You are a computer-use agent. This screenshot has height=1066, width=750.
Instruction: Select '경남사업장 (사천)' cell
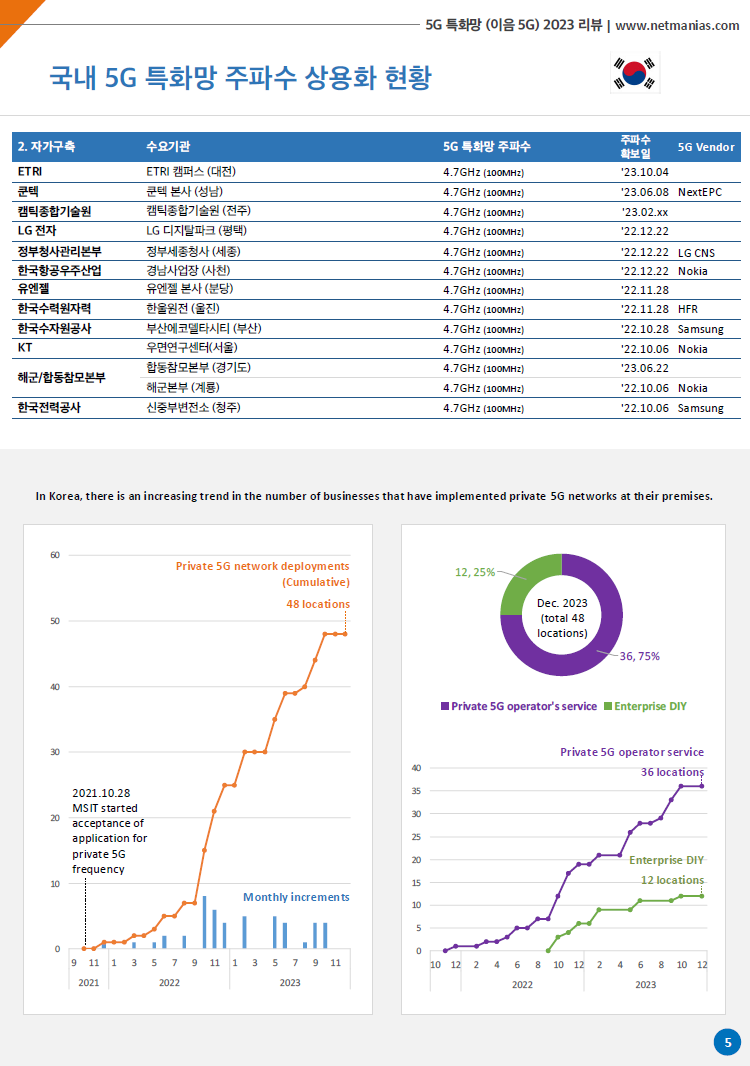pos(188,271)
